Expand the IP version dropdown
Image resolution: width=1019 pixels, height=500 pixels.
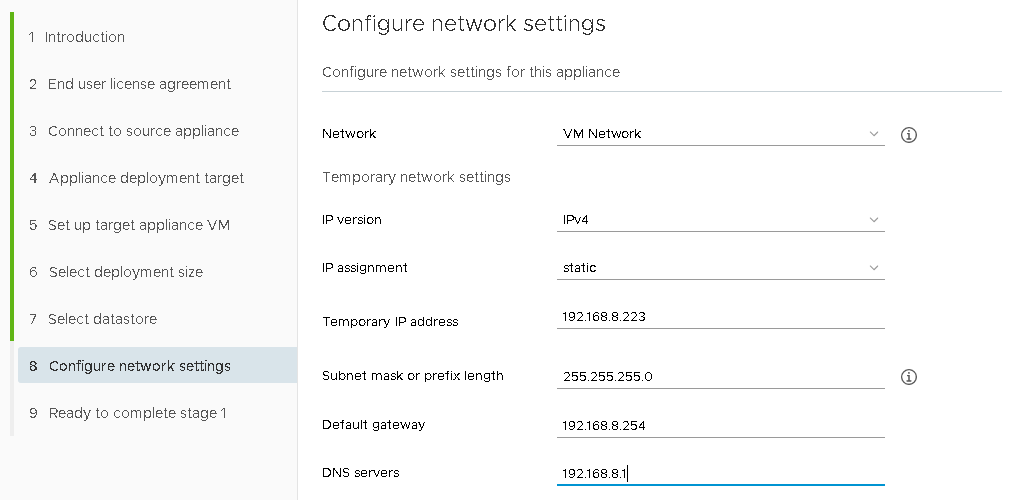point(720,220)
